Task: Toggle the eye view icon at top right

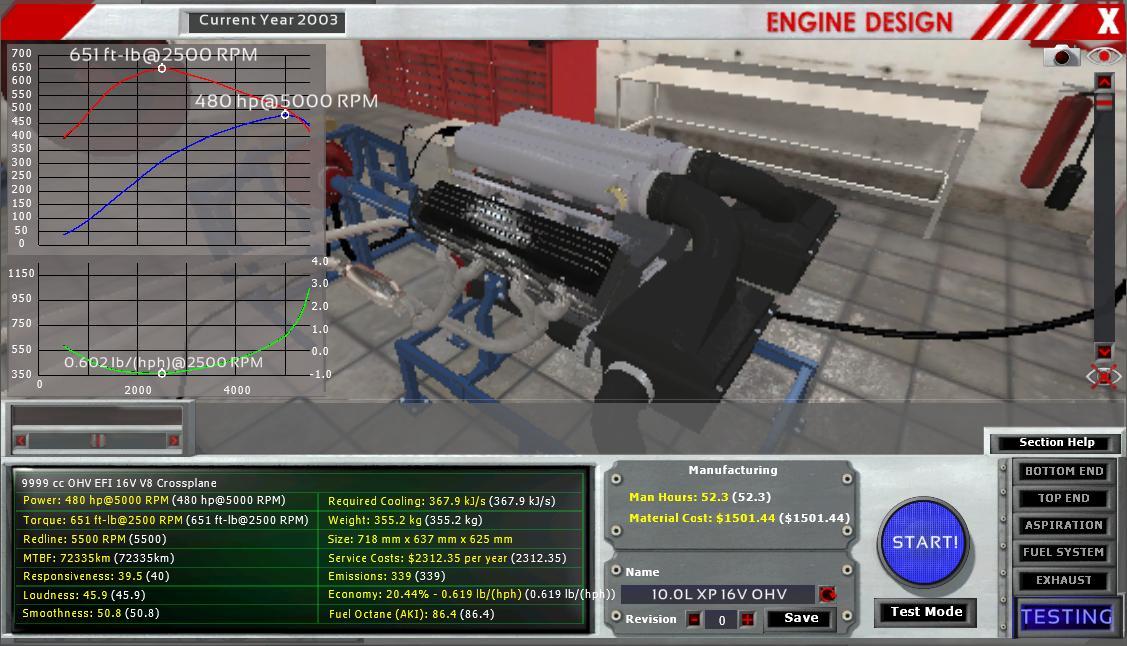Action: 1104,57
